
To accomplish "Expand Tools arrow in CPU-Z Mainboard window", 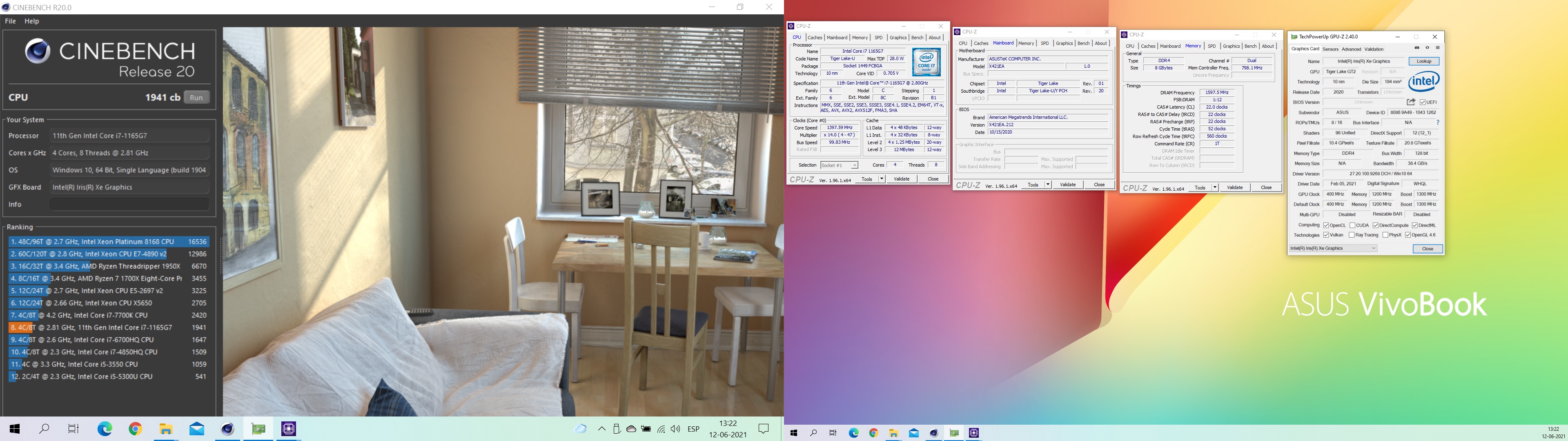I will [x=1047, y=185].
